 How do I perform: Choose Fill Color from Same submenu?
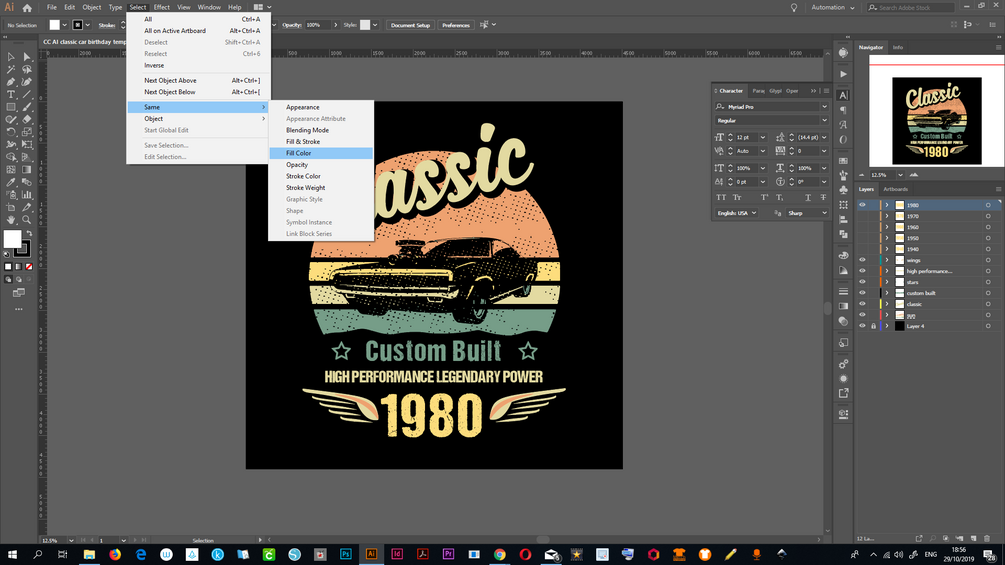coord(321,153)
